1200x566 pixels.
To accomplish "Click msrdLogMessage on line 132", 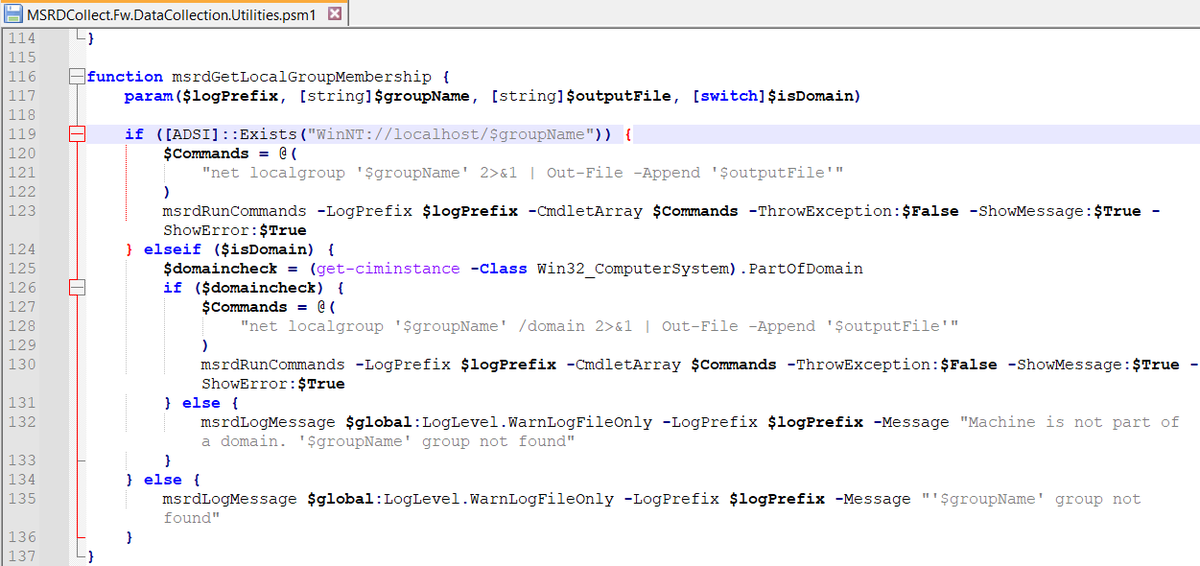I will coord(268,422).
